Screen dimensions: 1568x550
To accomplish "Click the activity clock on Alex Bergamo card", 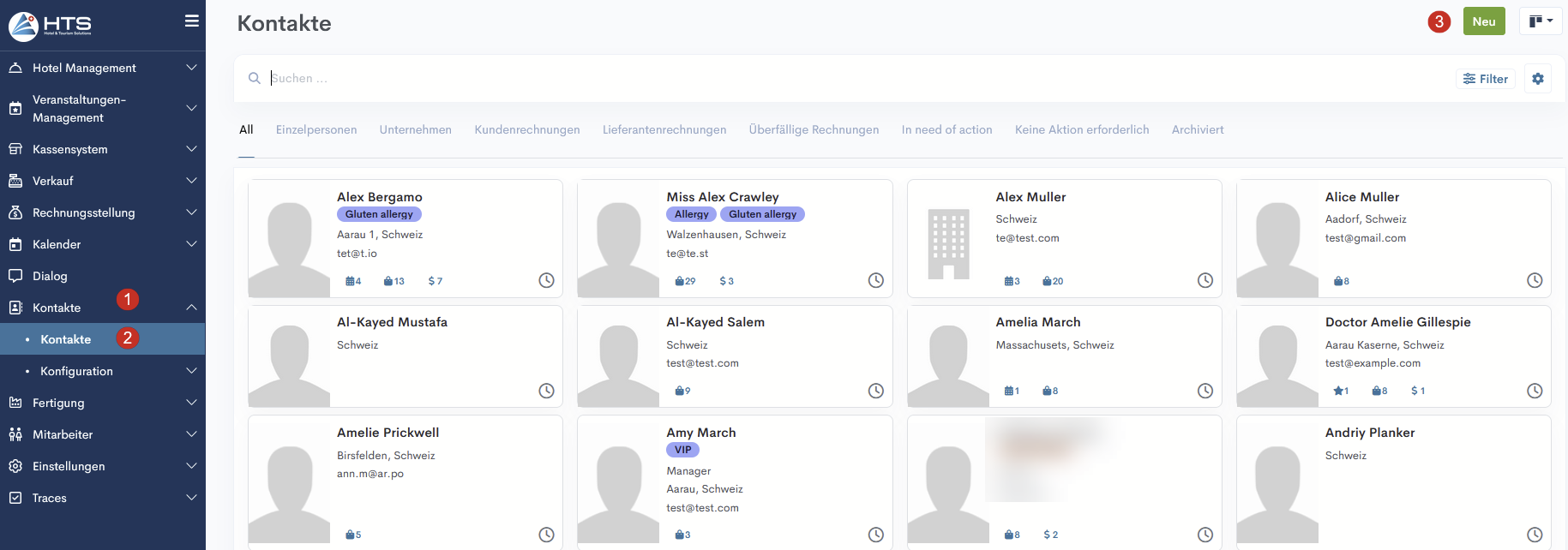I will click(546, 280).
